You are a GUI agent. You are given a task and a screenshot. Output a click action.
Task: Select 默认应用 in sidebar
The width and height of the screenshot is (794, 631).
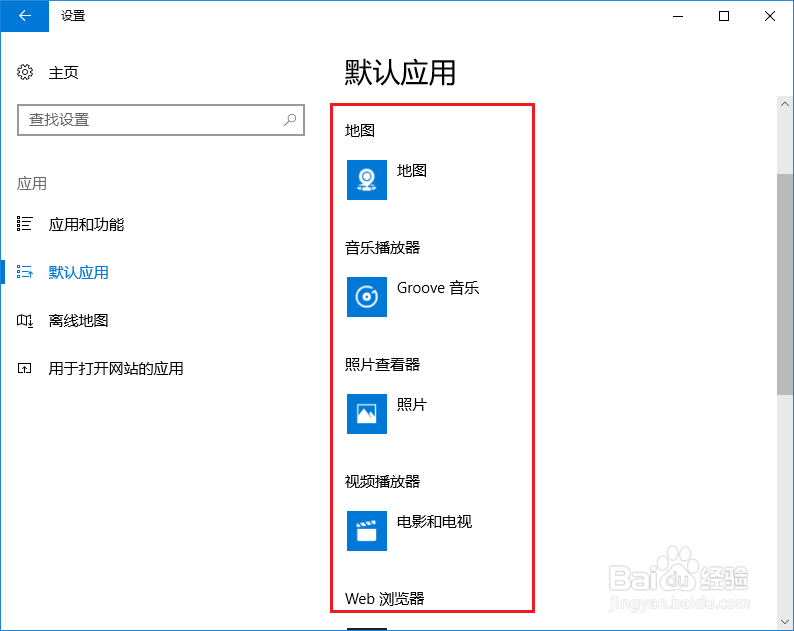[x=78, y=272]
